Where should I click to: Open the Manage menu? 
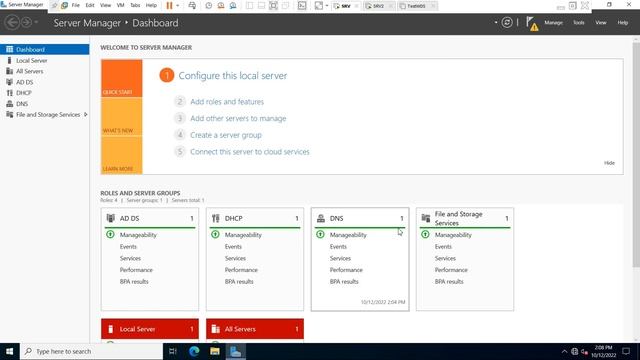(x=553, y=22)
